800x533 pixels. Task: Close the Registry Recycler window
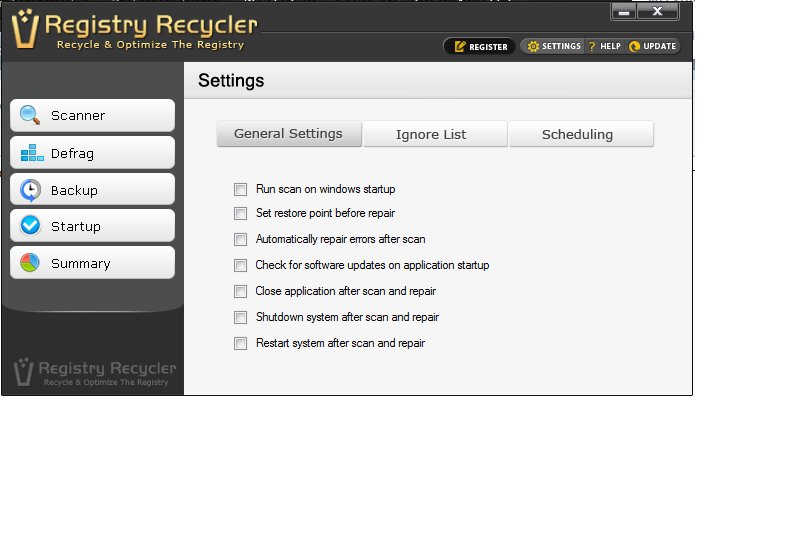click(x=658, y=12)
